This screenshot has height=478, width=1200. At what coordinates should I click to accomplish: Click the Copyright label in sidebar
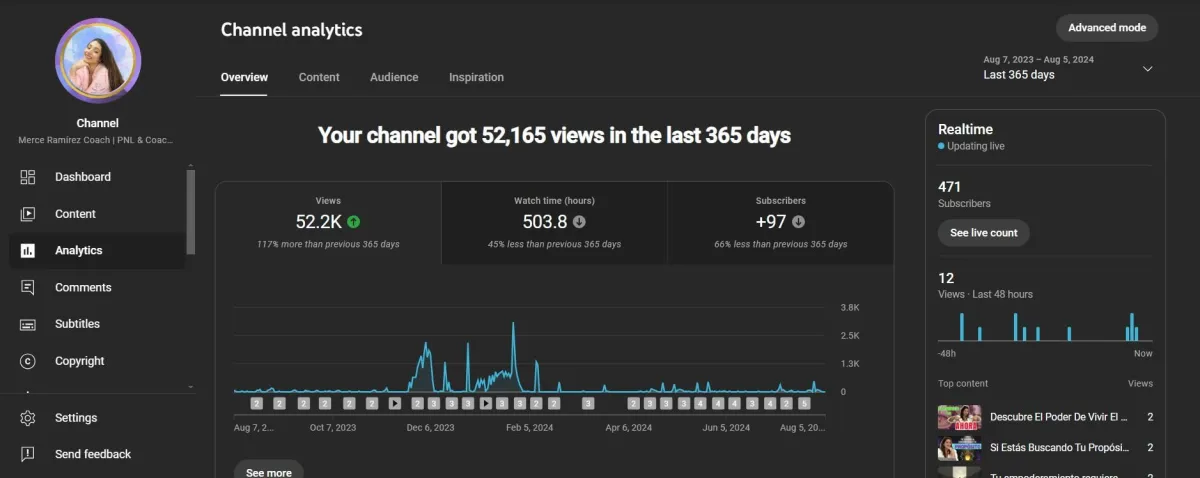click(80, 361)
